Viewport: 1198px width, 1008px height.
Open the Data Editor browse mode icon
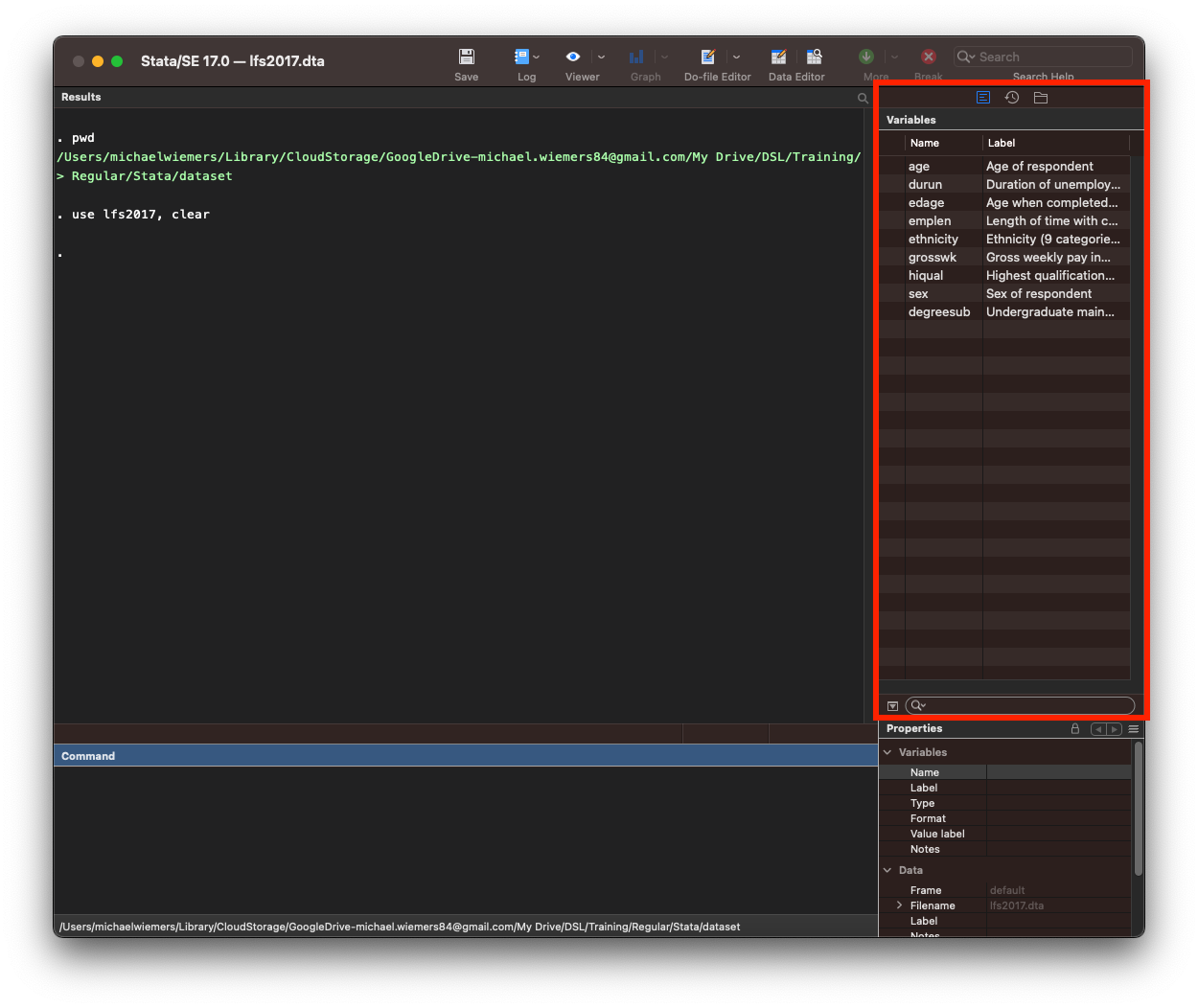click(x=814, y=57)
